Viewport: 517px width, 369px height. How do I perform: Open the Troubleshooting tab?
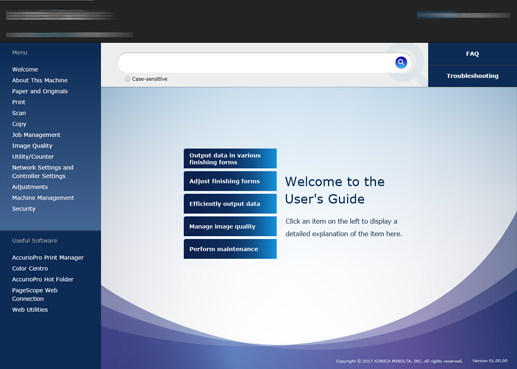pos(472,76)
